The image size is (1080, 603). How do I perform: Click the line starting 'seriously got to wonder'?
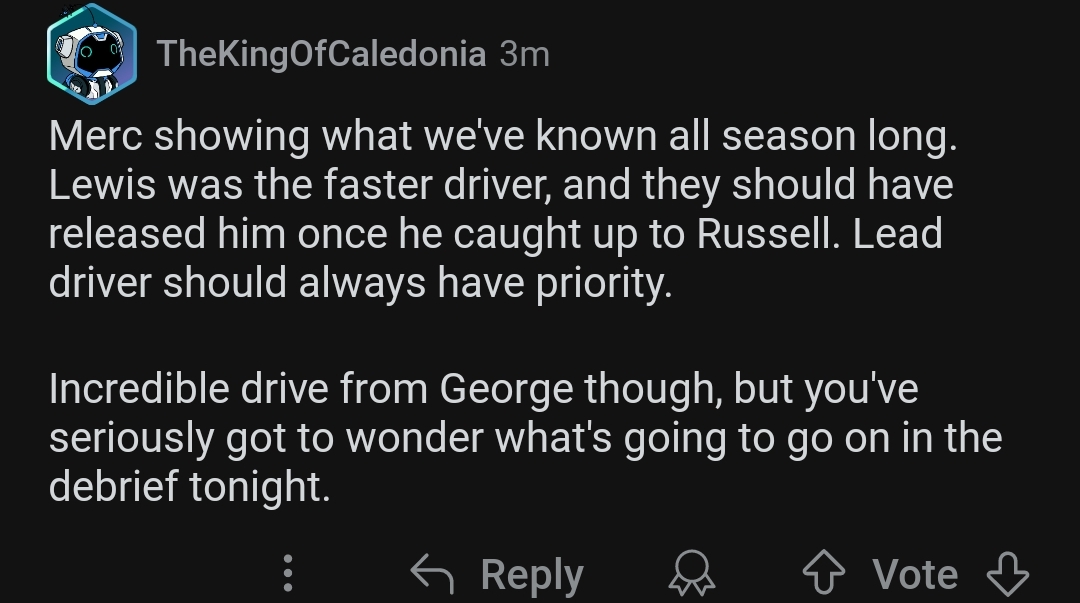pyautogui.click(x=526, y=438)
